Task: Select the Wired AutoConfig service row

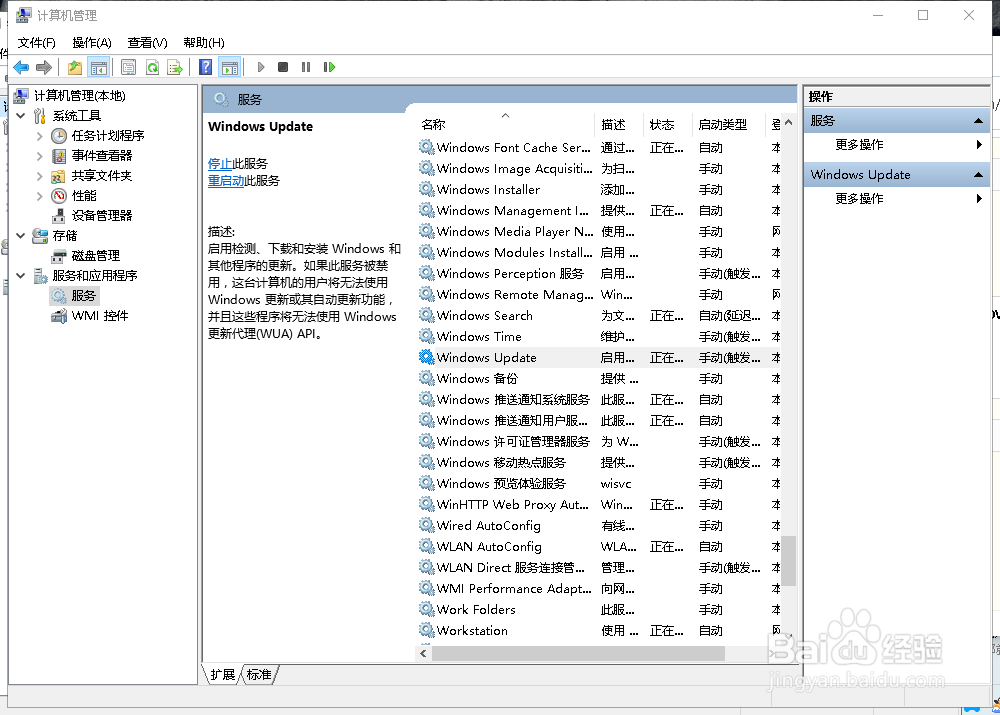Action: point(599,526)
